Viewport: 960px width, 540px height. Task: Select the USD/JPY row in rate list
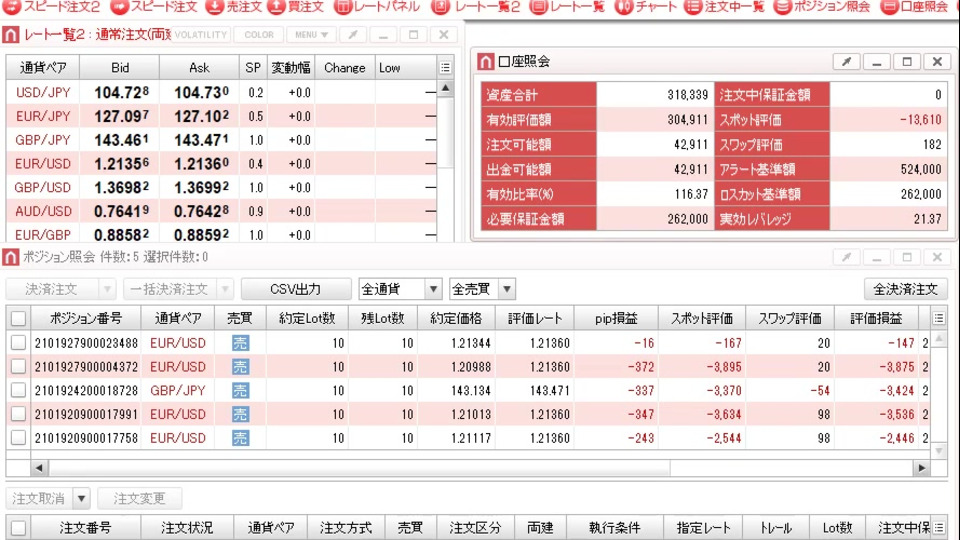pyautogui.click(x=221, y=92)
